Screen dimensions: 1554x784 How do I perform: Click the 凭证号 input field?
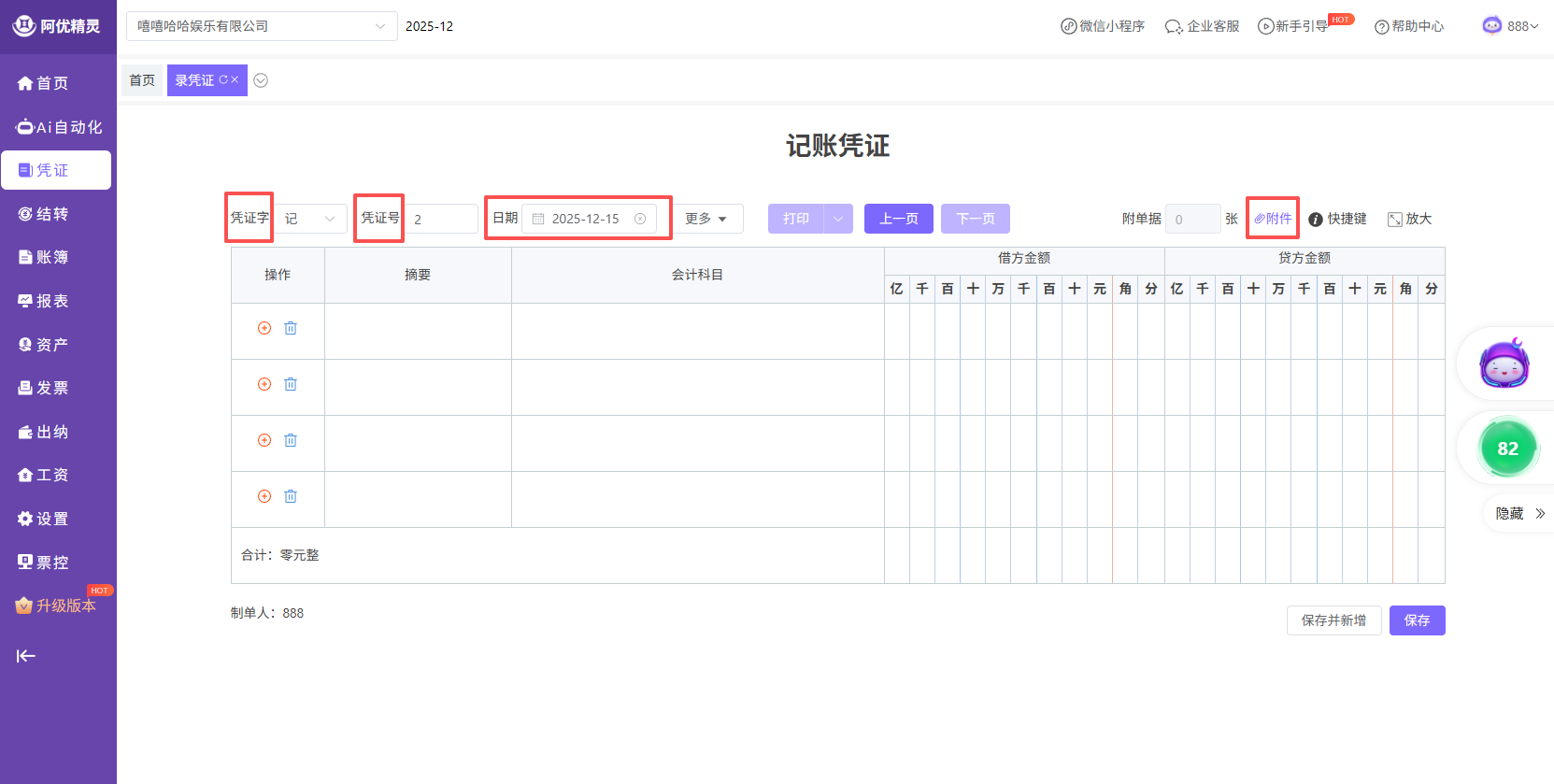[x=442, y=219]
